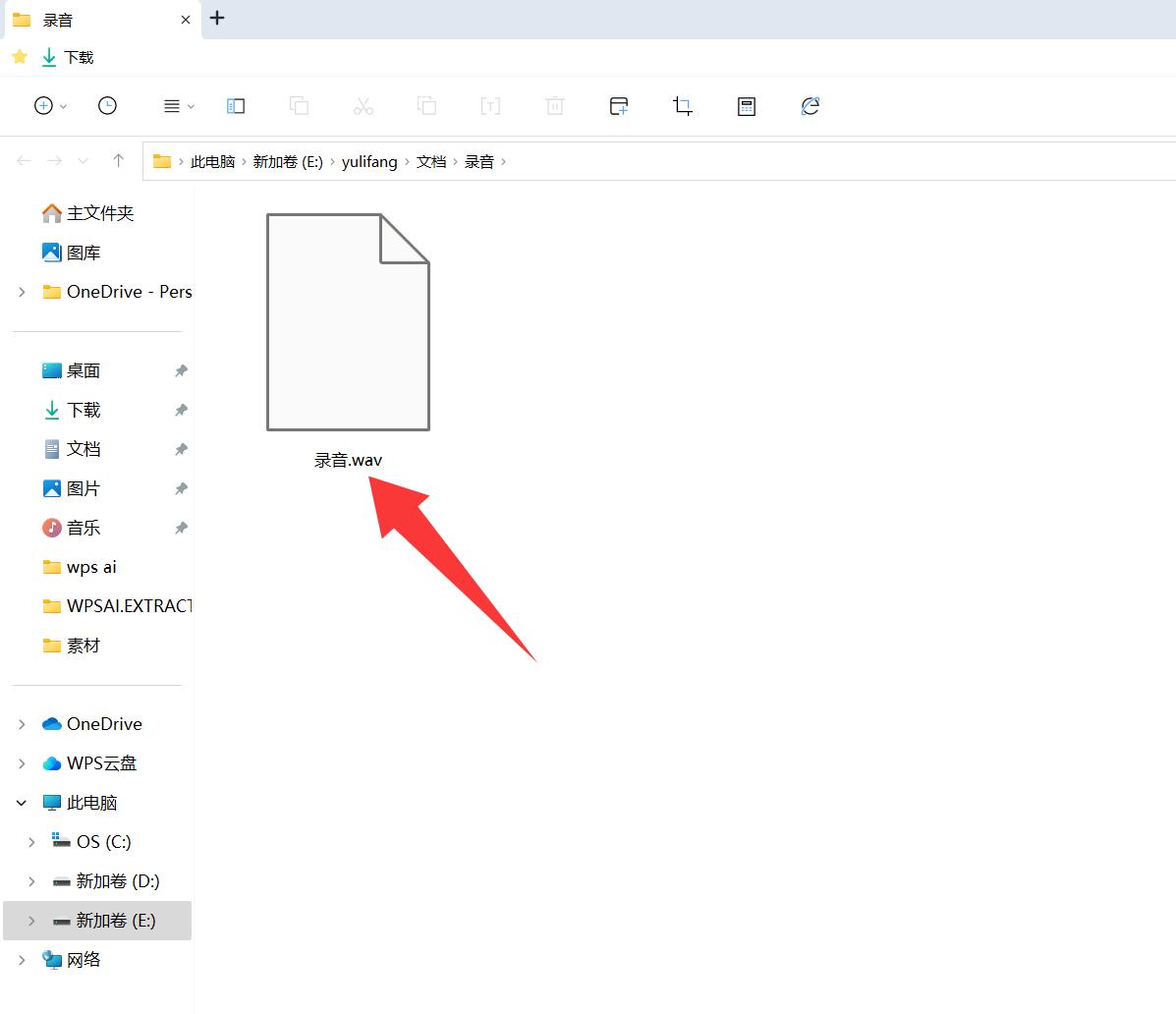1176x1014 pixels.
Task: Launch the Internet Explorer browser icon
Action: [811, 106]
